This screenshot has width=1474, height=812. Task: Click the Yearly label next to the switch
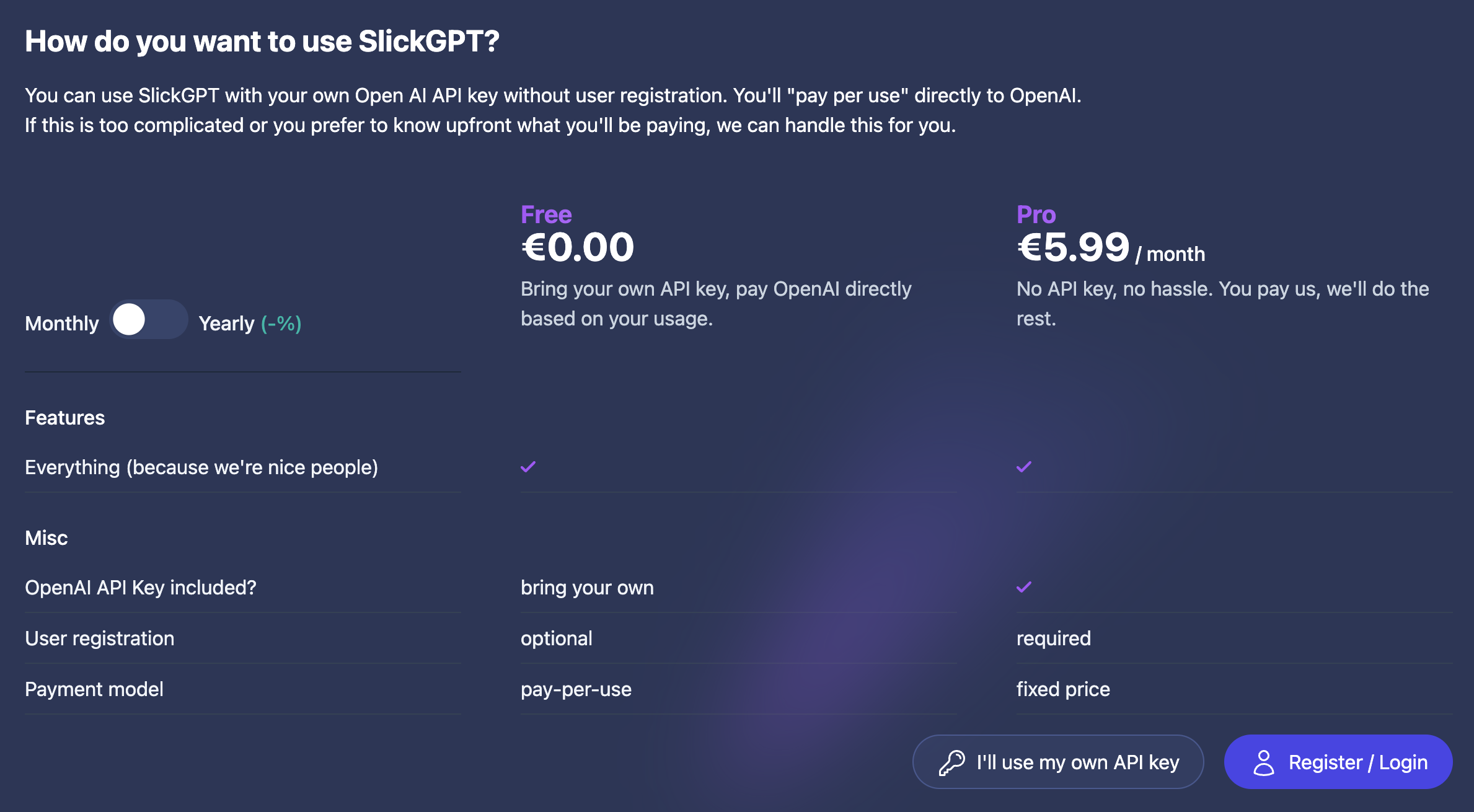coord(226,323)
